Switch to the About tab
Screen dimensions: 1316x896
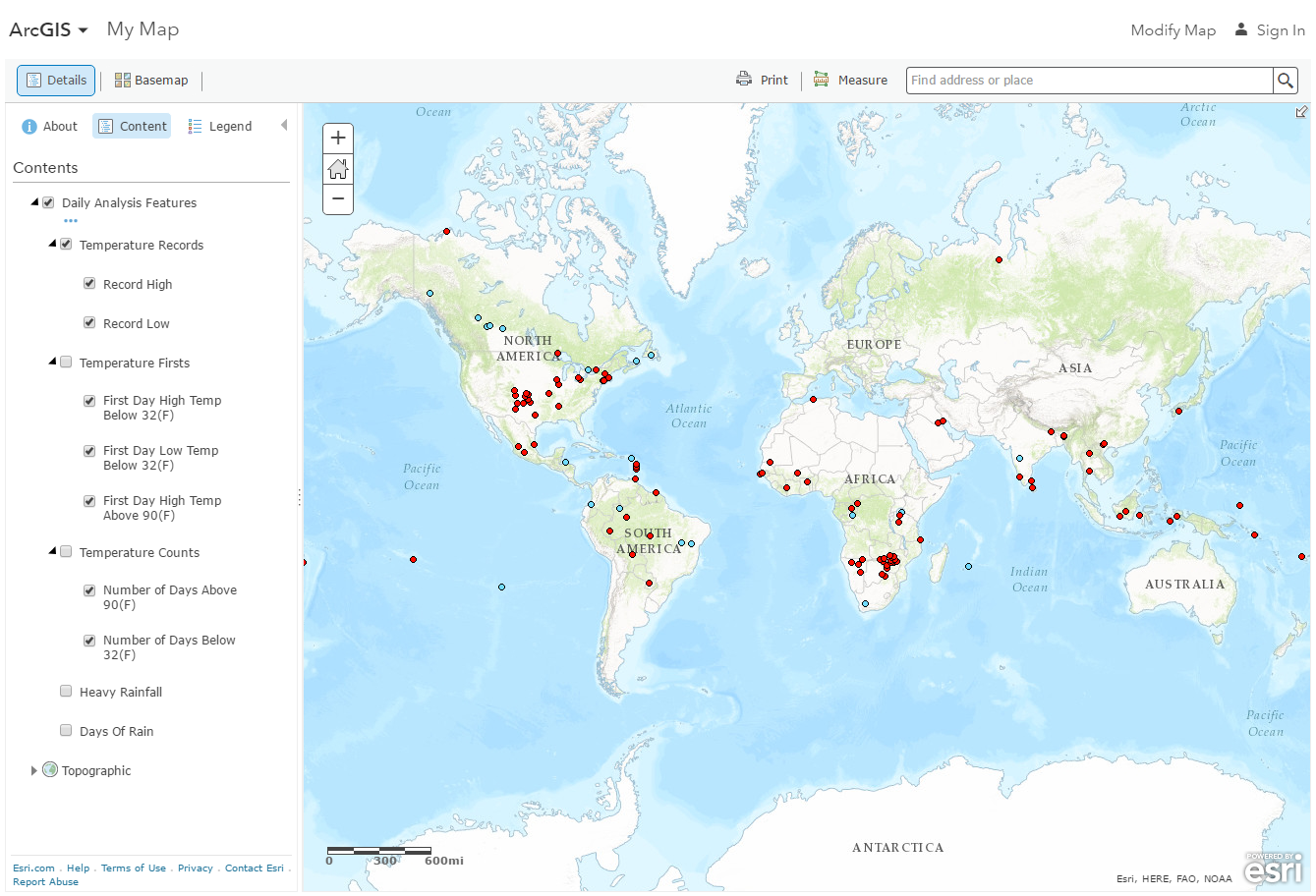pyautogui.click(x=49, y=127)
